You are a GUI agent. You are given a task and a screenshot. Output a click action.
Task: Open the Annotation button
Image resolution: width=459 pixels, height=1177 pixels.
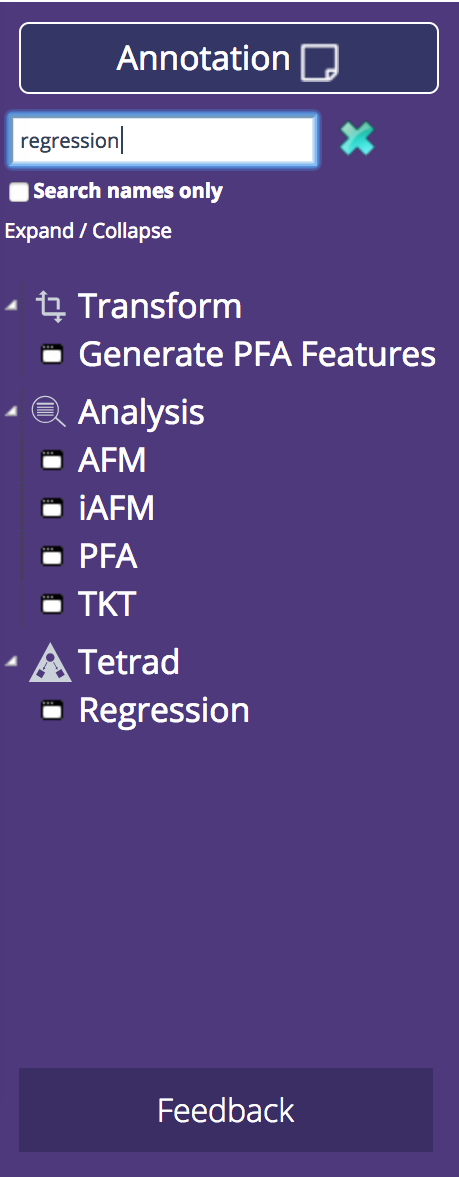[229, 59]
